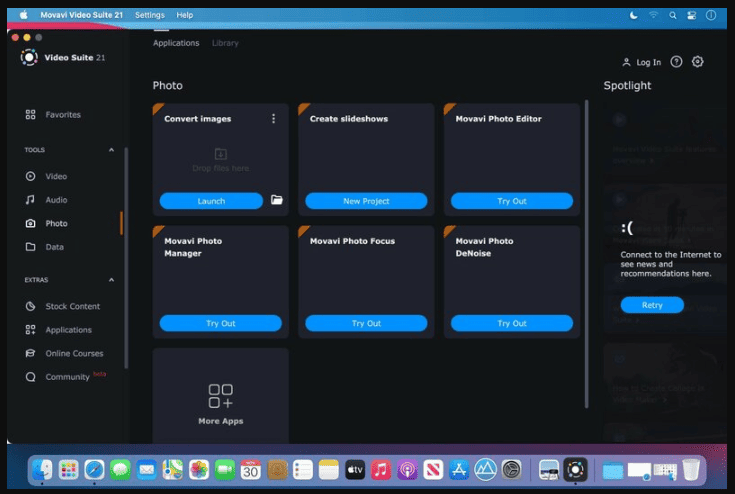Start a New Project for slideshows
The height and width of the screenshot is (494, 735).
[x=366, y=201]
